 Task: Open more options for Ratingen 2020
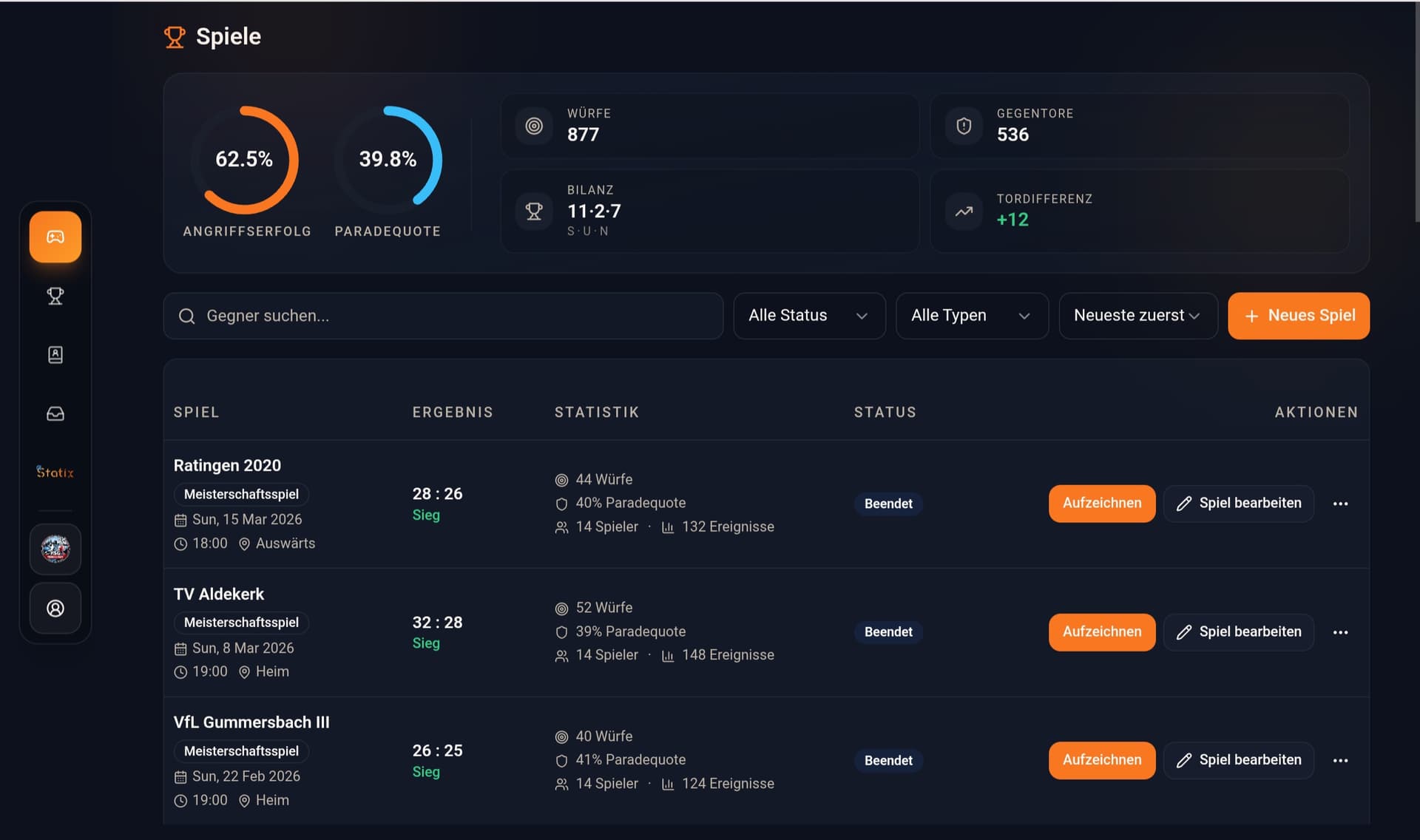point(1340,504)
